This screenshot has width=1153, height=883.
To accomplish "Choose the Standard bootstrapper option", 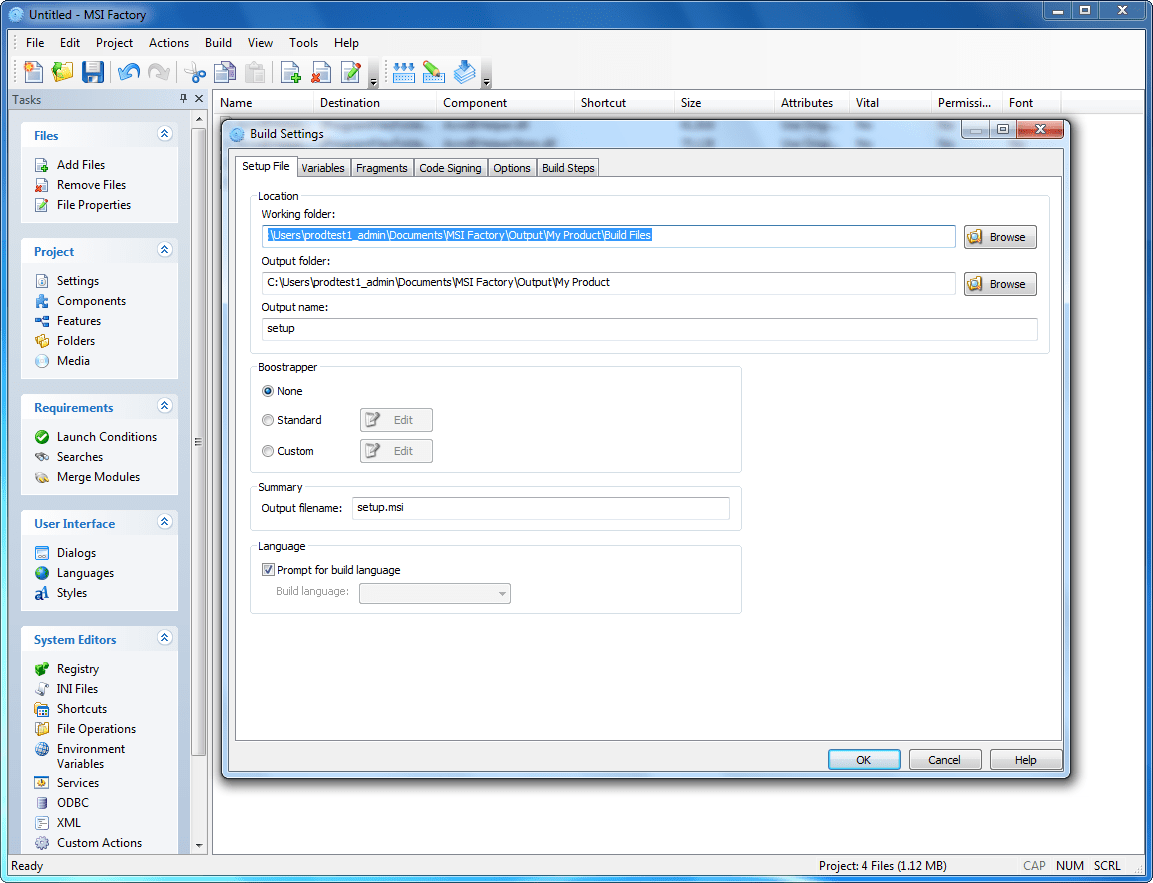I will pyautogui.click(x=268, y=420).
